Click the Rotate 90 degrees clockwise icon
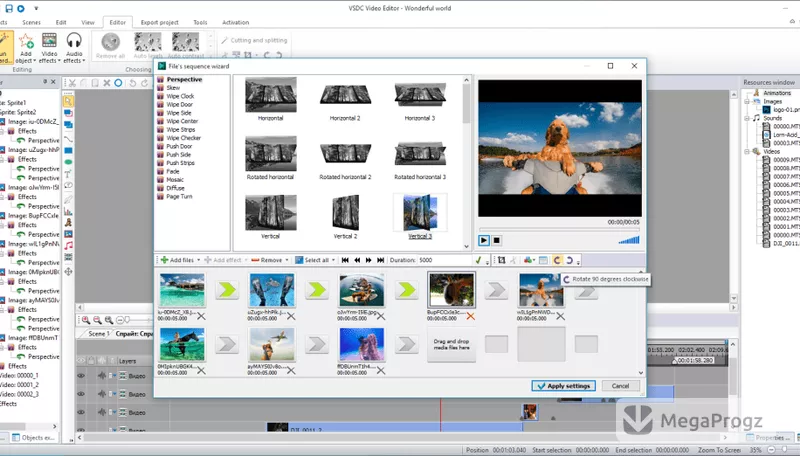800x456 pixels. coord(557,260)
